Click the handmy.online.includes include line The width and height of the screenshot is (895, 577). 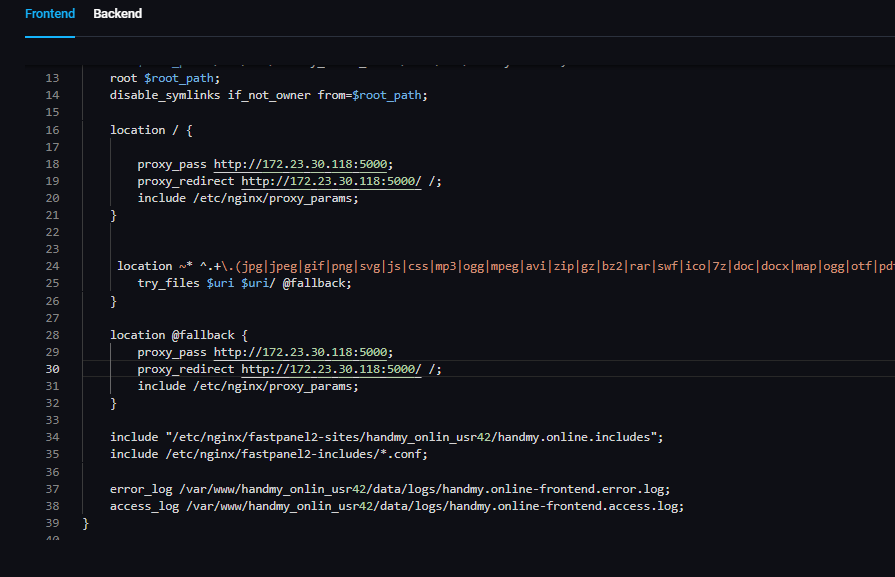(x=386, y=437)
